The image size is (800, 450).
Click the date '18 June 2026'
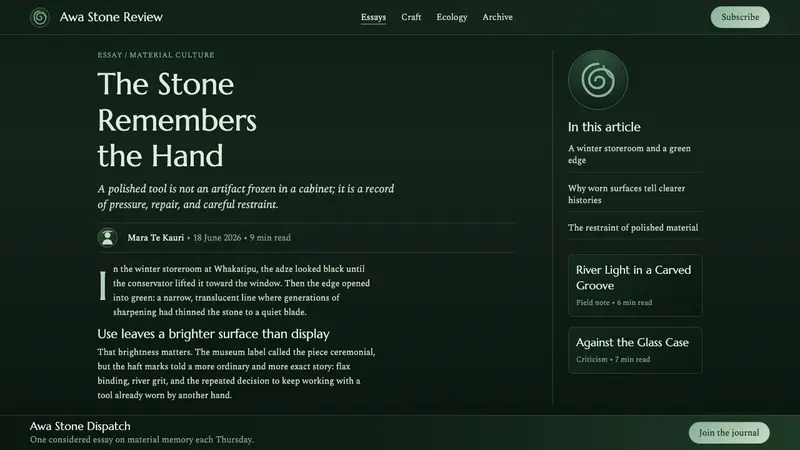pyautogui.click(x=217, y=238)
